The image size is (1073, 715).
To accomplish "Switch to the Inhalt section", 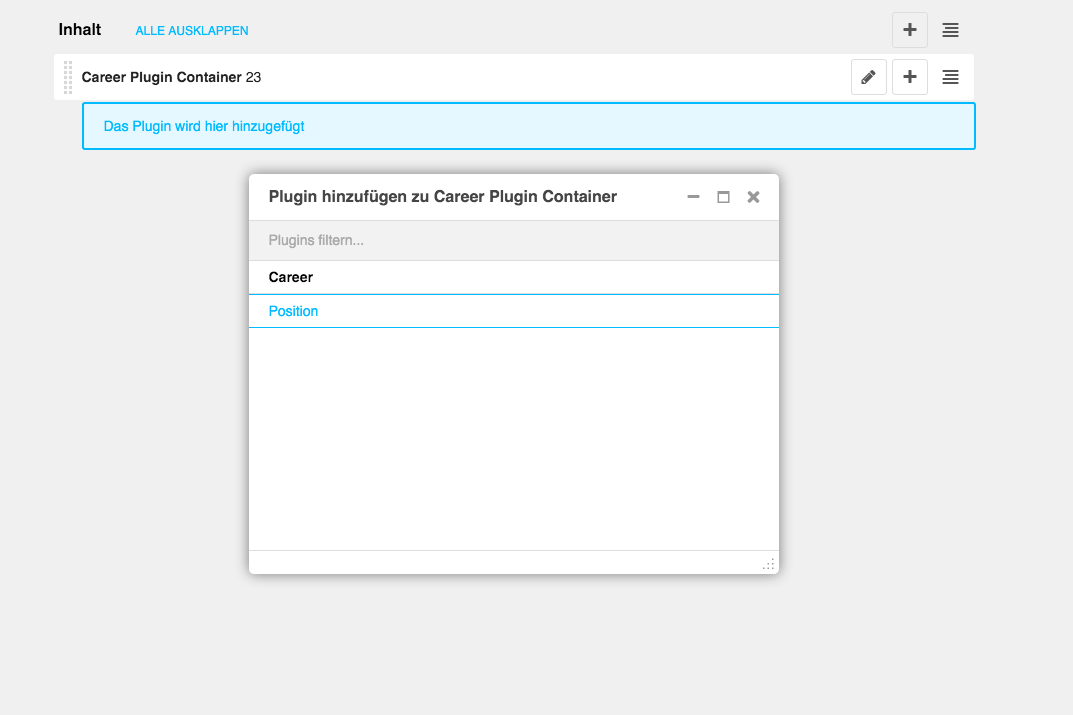I will click(79, 29).
